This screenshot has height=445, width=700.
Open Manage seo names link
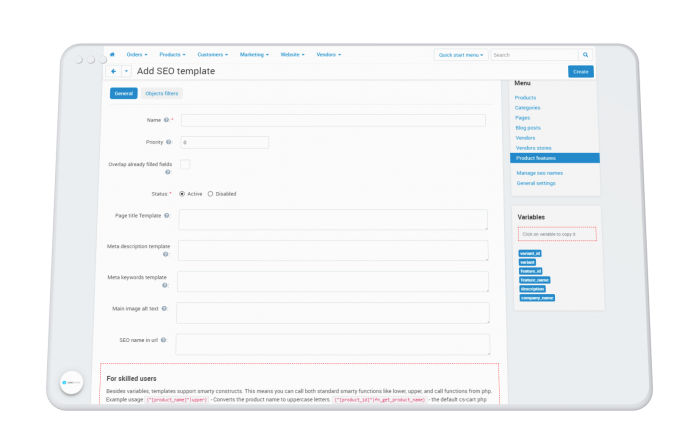click(x=539, y=173)
